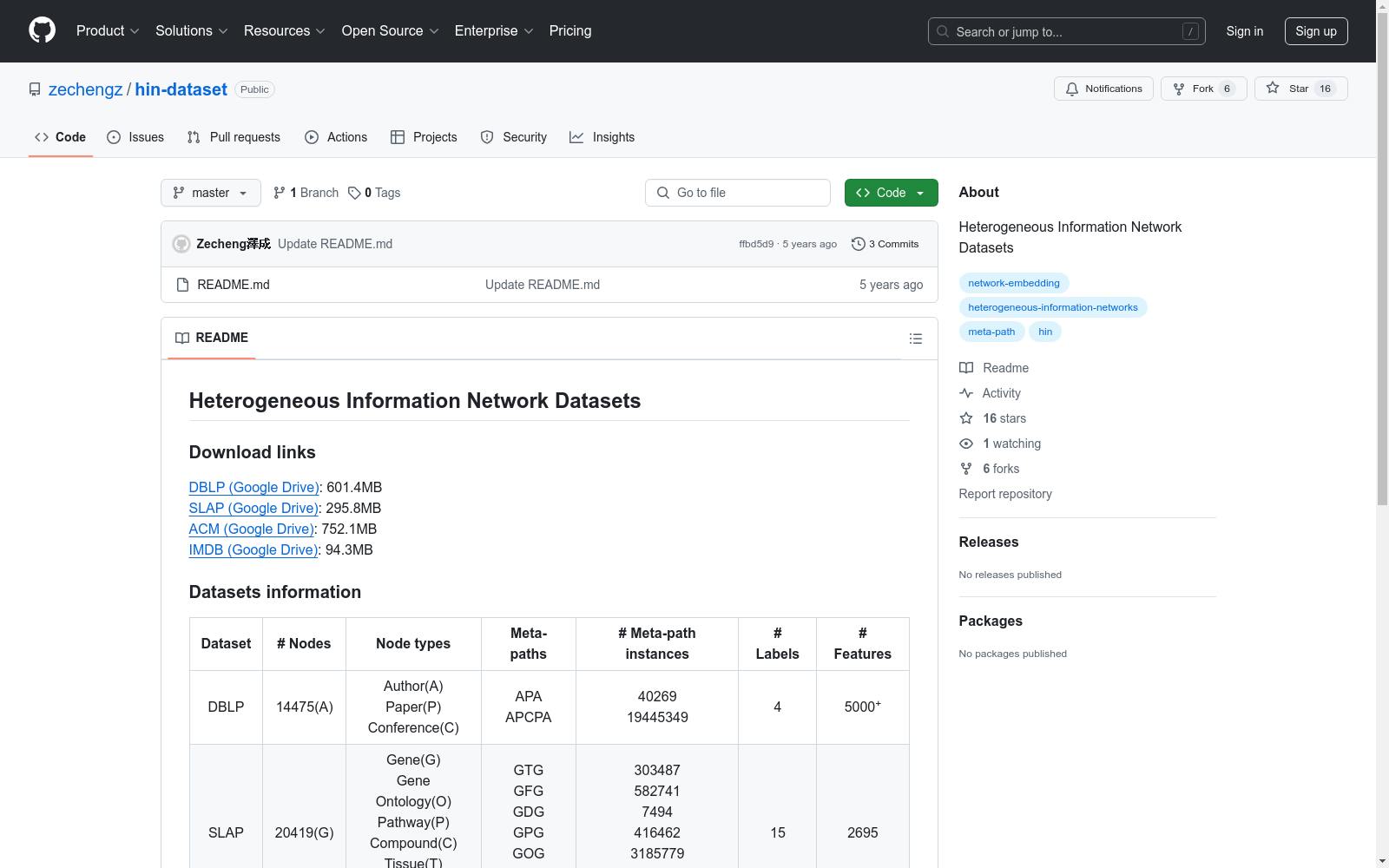This screenshot has width=1389, height=868.
Task: View the 1 Branch link
Action: coord(306,193)
